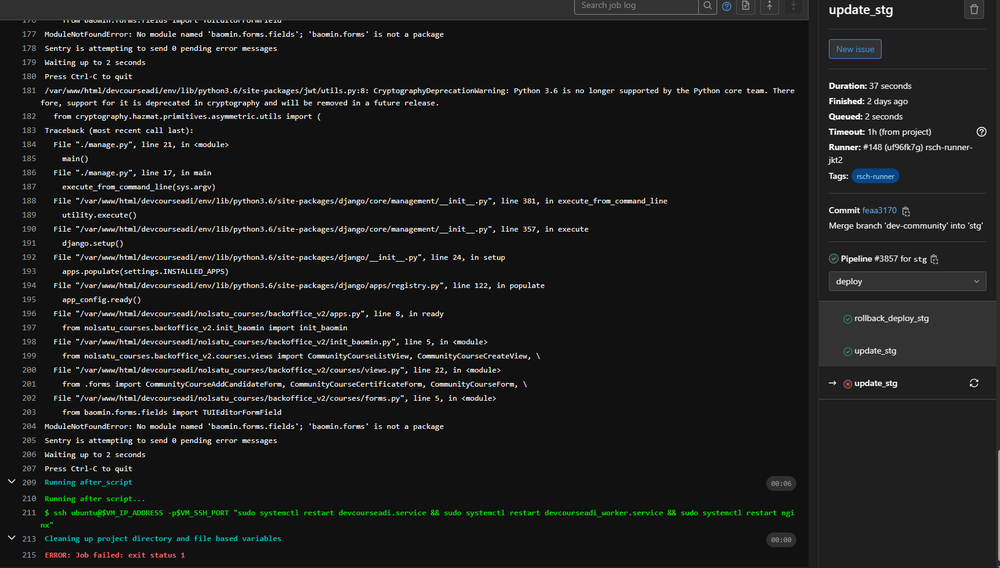Click 'Press Ctrl-C to quit' on line 207
1000x568 pixels.
point(88,469)
